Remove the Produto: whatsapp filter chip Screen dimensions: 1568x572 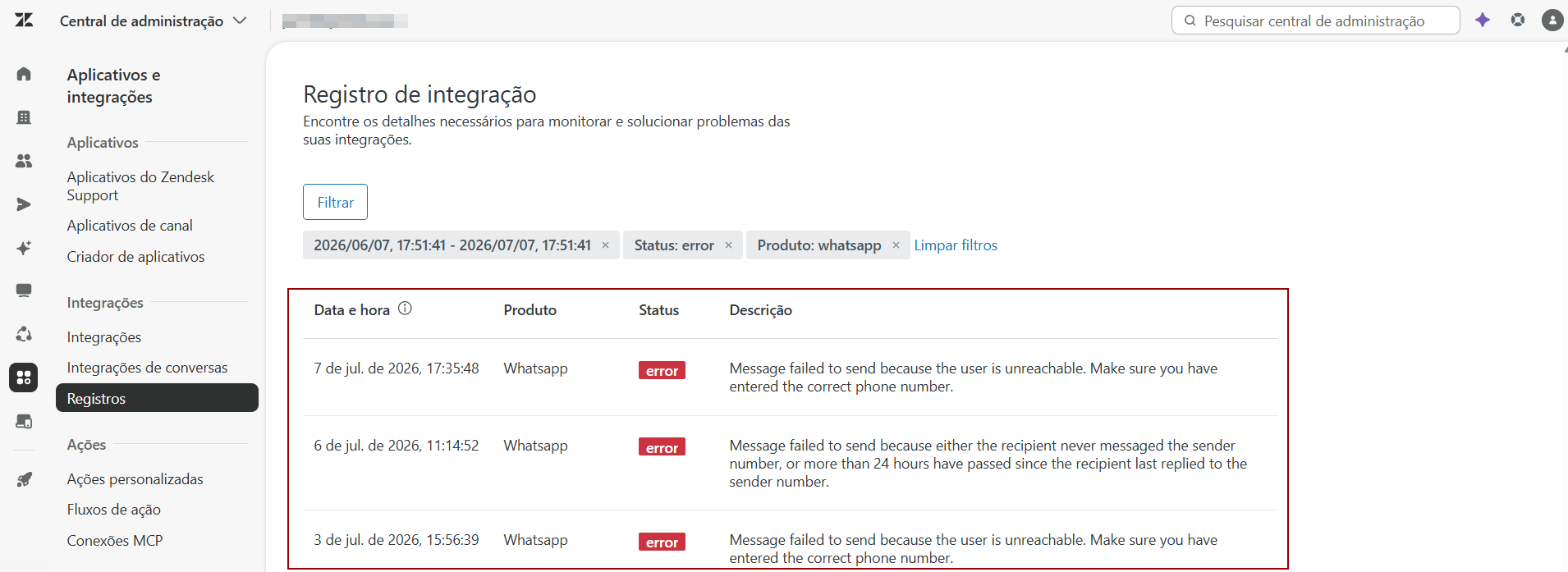point(896,245)
